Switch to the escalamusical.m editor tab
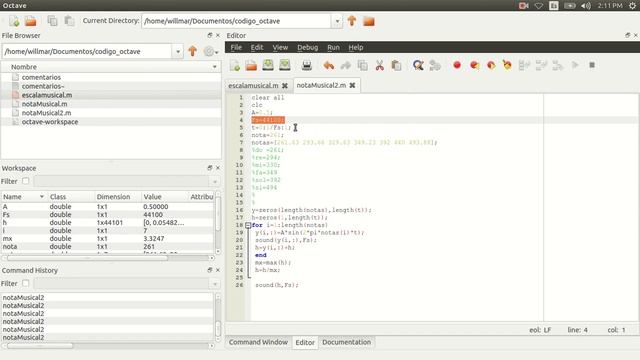Viewport: 640px width, 360px height. pos(253,85)
